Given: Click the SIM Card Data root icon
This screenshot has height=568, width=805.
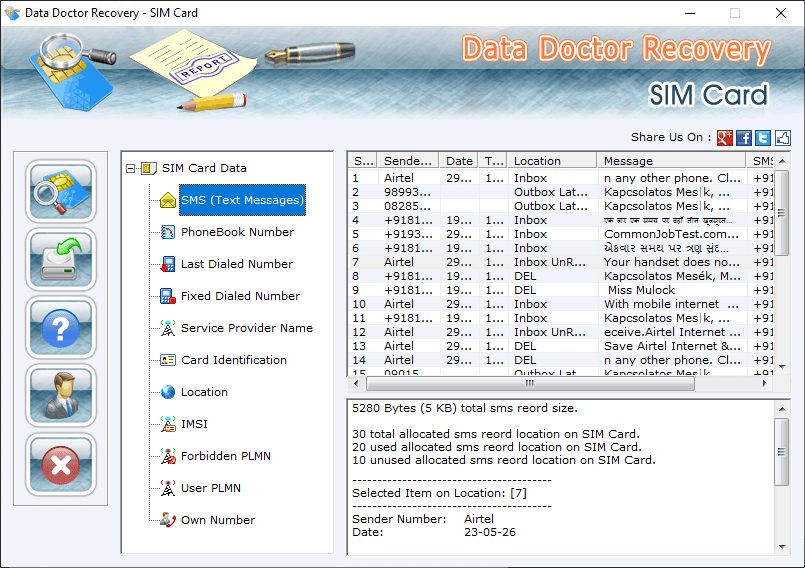Looking at the screenshot, I should point(148,168).
